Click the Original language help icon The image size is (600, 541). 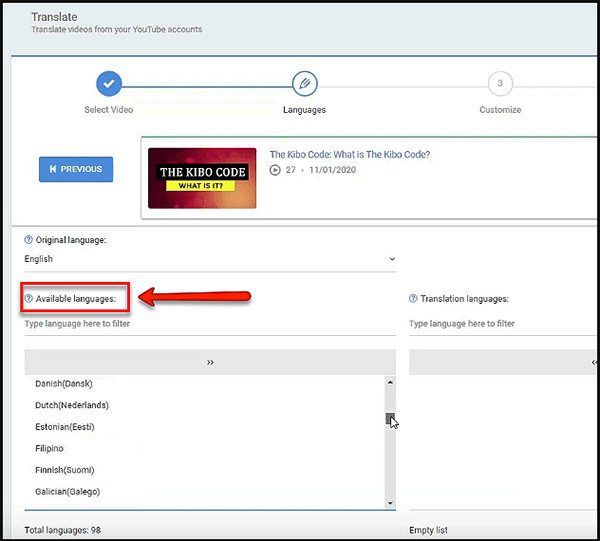pos(29,240)
